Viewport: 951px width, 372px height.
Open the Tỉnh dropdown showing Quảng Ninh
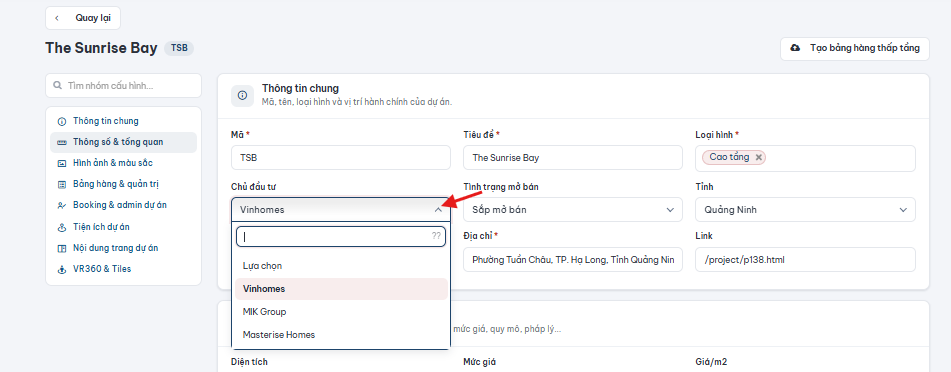click(x=805, y=209)
